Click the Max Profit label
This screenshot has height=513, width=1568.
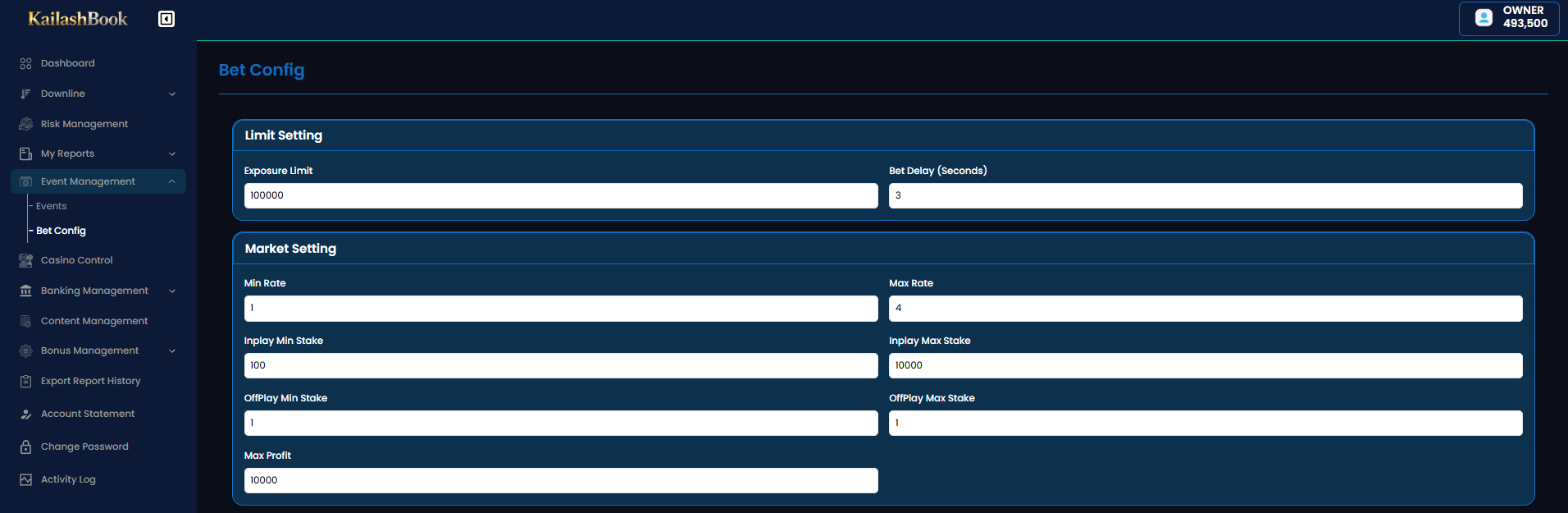(x=267, y=456)
